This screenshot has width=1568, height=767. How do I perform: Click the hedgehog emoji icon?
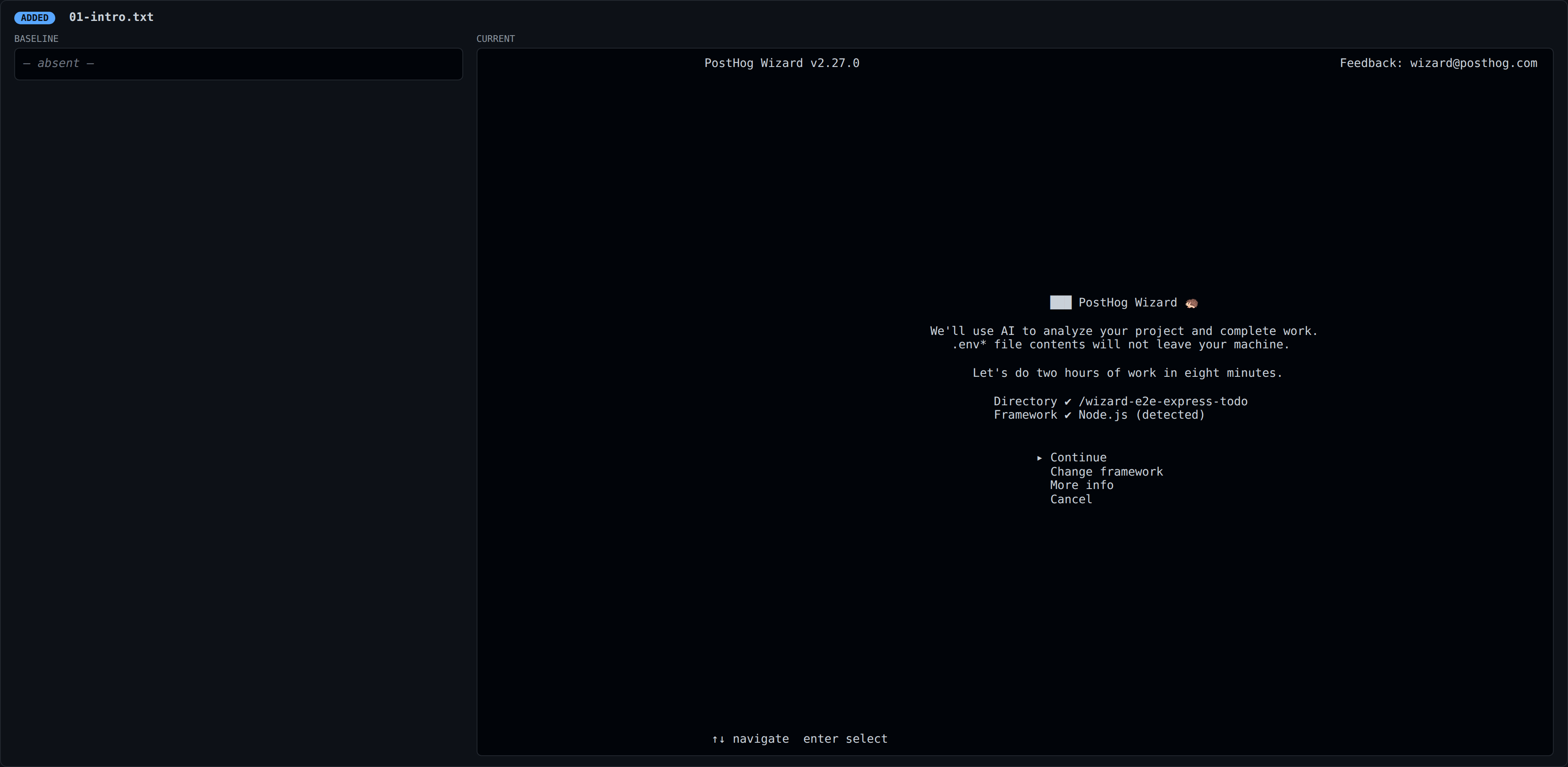[1191, 303]
